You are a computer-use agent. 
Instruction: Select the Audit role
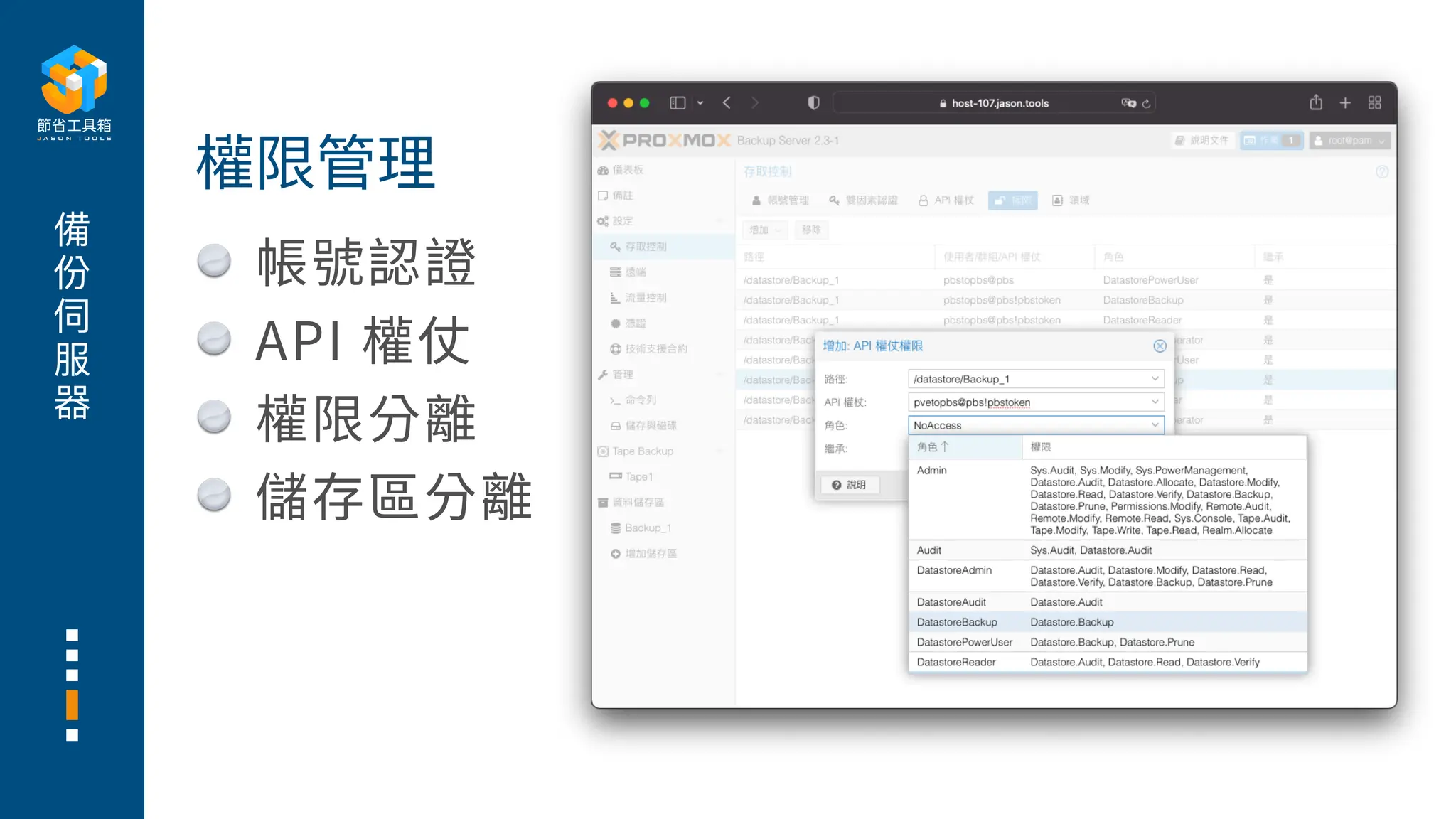coord(1108,550)
